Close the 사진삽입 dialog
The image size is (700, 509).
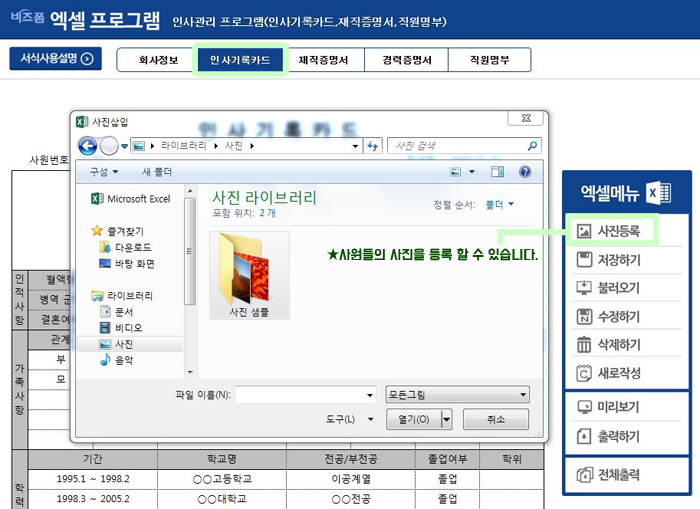(x=526, y=118)
